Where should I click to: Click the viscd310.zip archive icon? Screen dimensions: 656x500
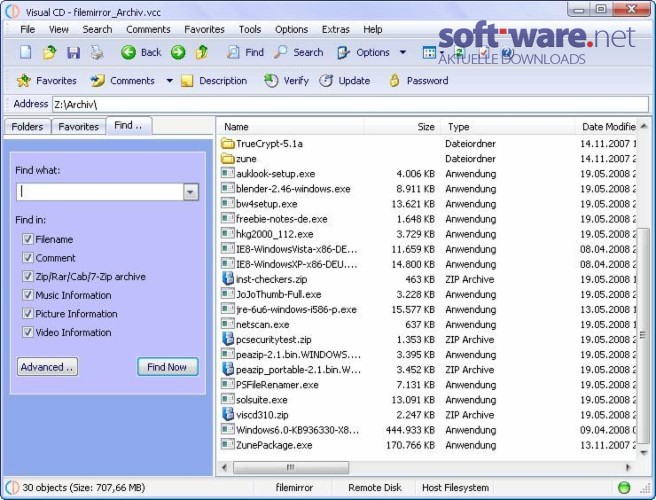[x=227, y=414]
